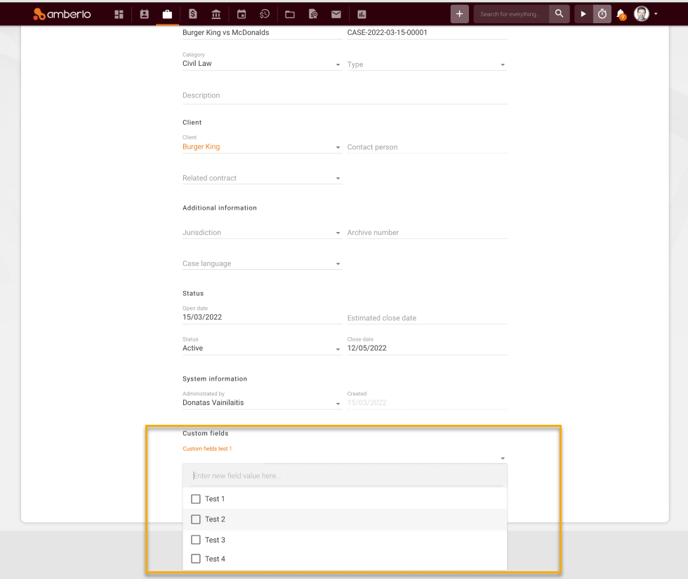The width and height of the screenshot is (688, 579).
Task: Click the search magnifier icon
Action: click(x=559, y=14)
